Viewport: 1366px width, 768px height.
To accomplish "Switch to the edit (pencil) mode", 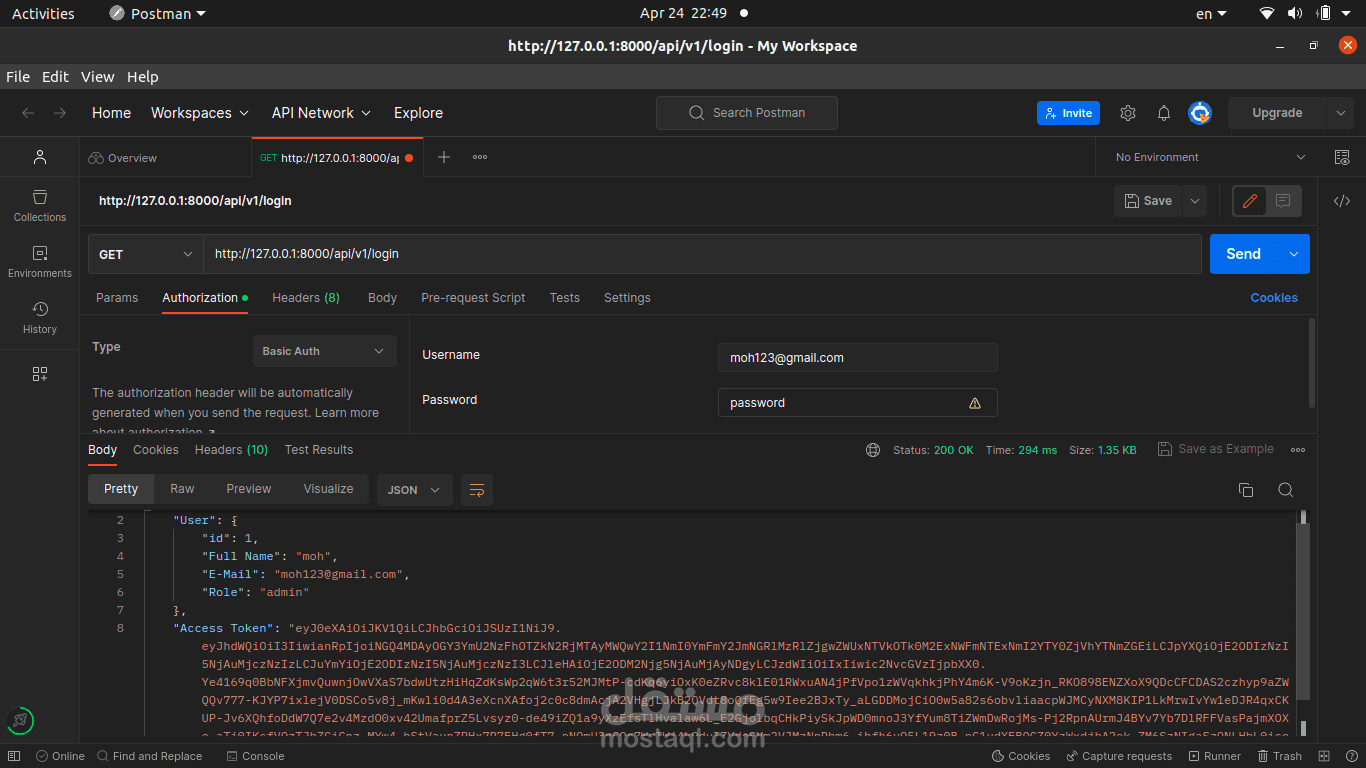I will coord(1249,201).
